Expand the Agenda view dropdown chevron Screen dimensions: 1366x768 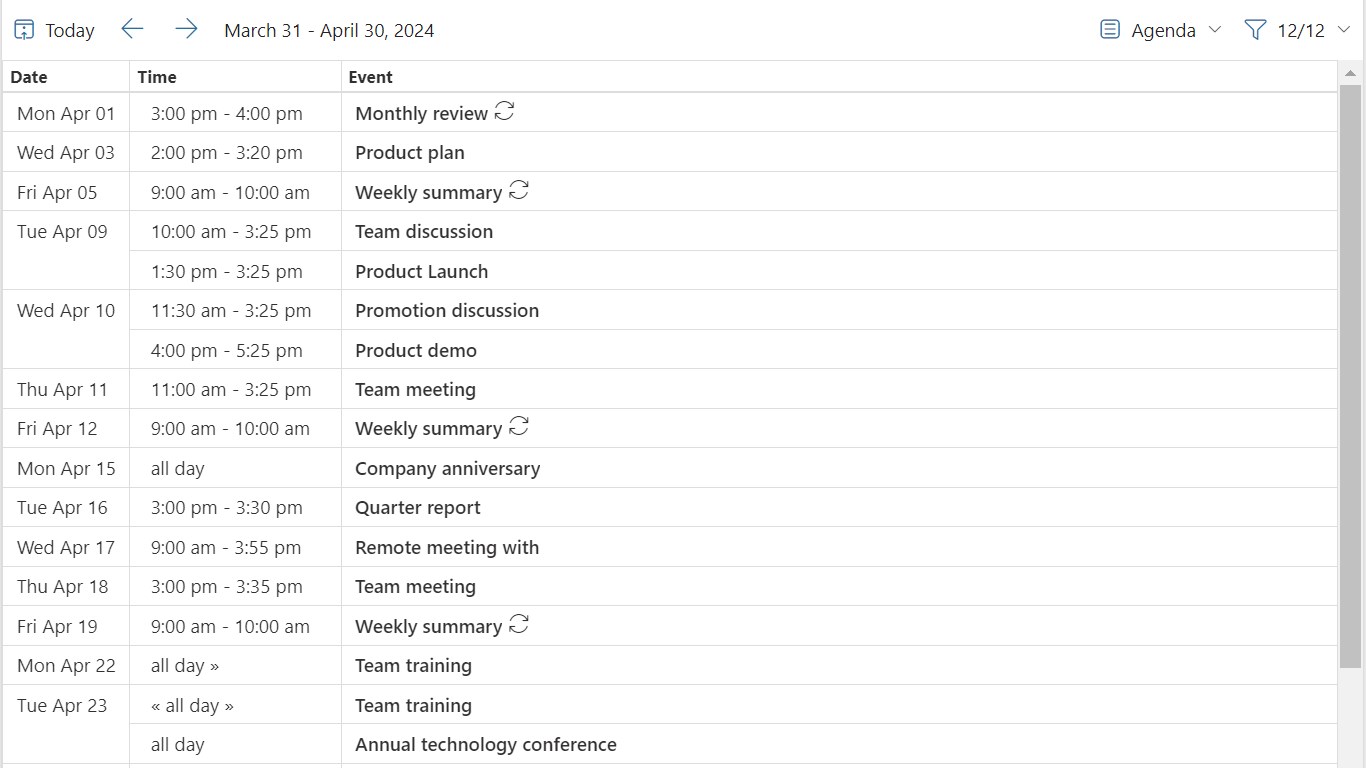[x=1215, y=30]
